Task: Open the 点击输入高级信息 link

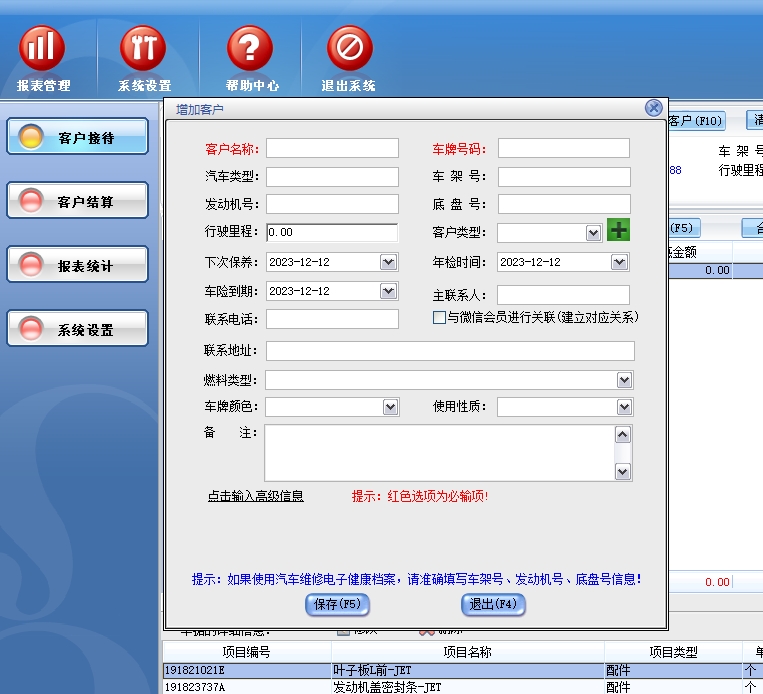Action: (255, 496)
